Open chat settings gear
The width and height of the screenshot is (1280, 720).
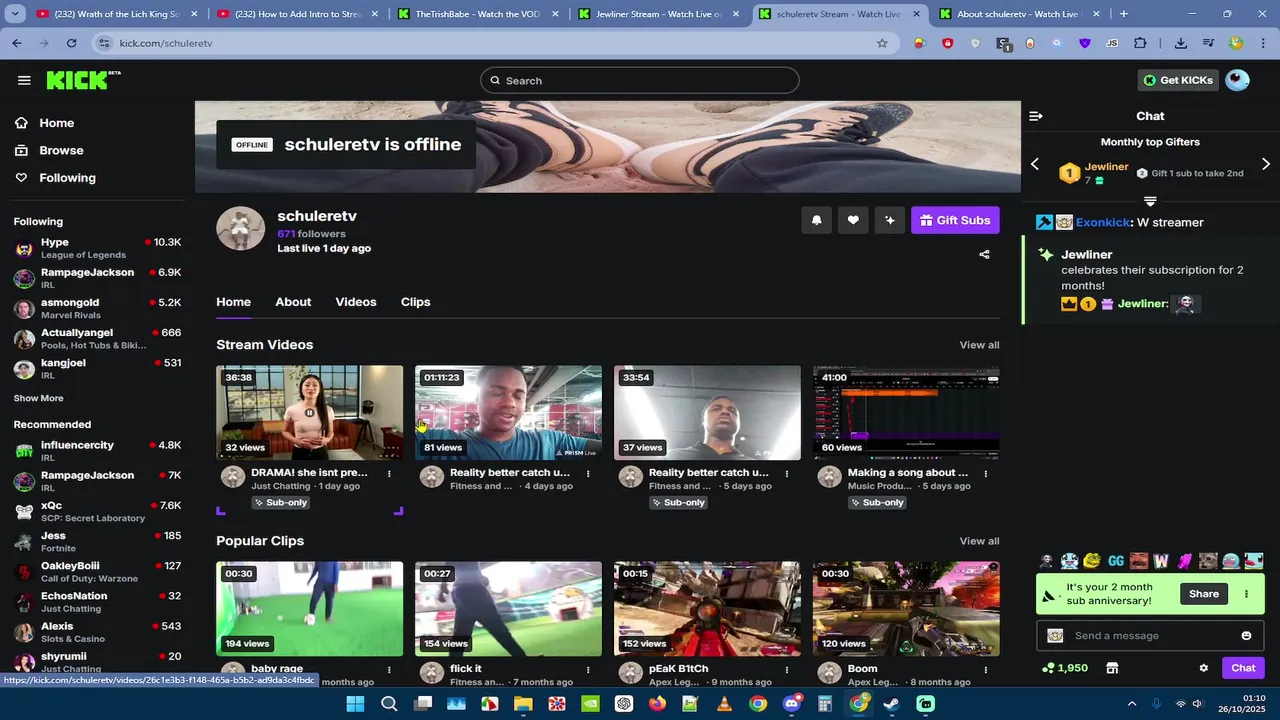coord(1204,668)
